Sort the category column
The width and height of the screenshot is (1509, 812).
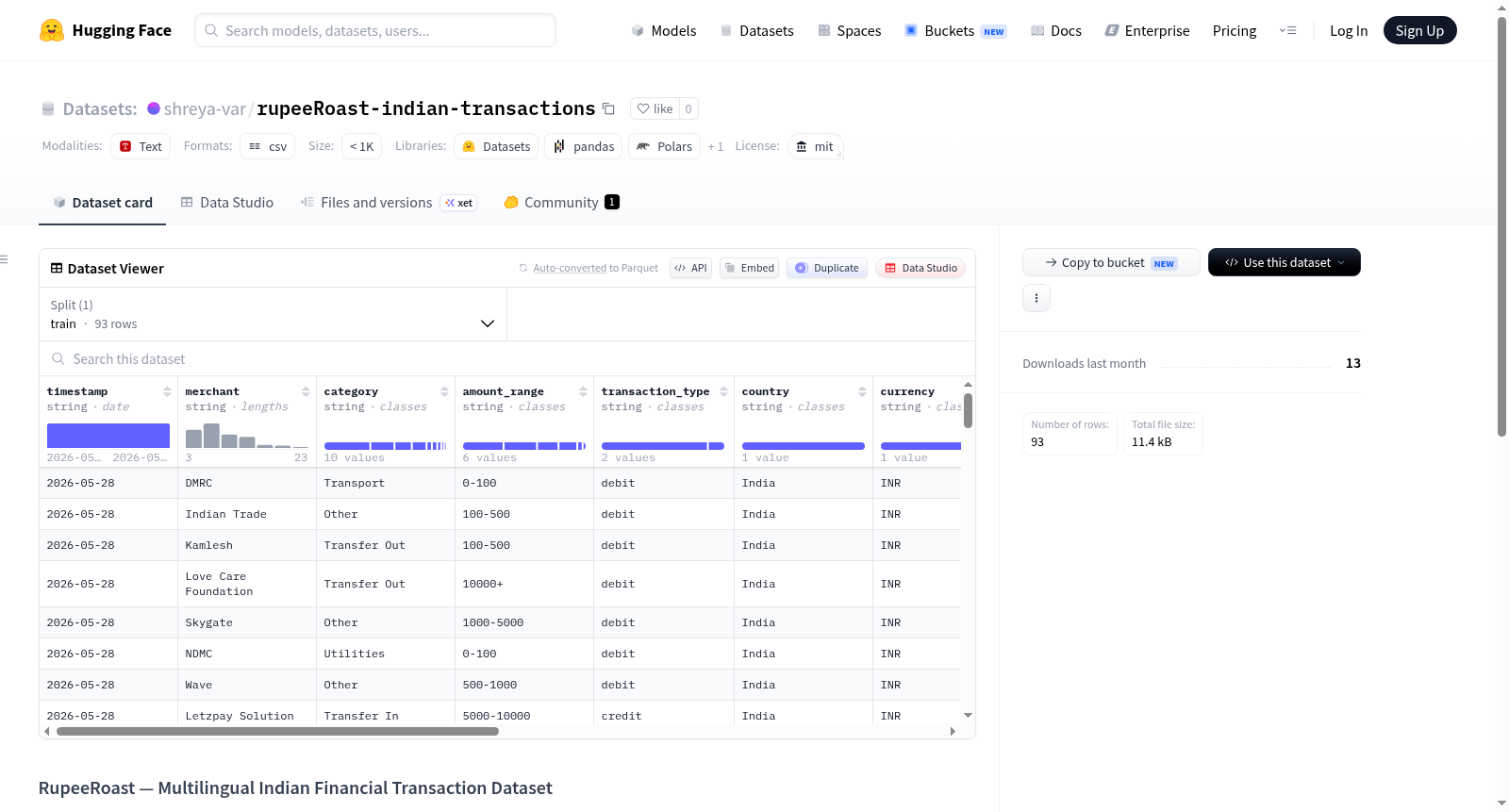pyautogui.click(x=444, y=391)
